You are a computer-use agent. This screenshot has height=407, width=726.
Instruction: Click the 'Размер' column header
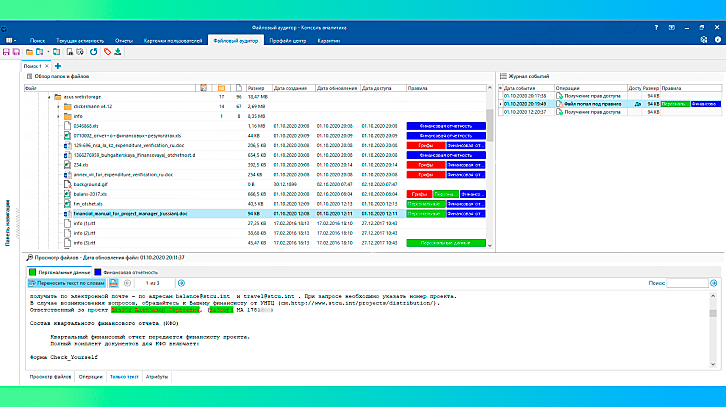(x=256, y=88)
